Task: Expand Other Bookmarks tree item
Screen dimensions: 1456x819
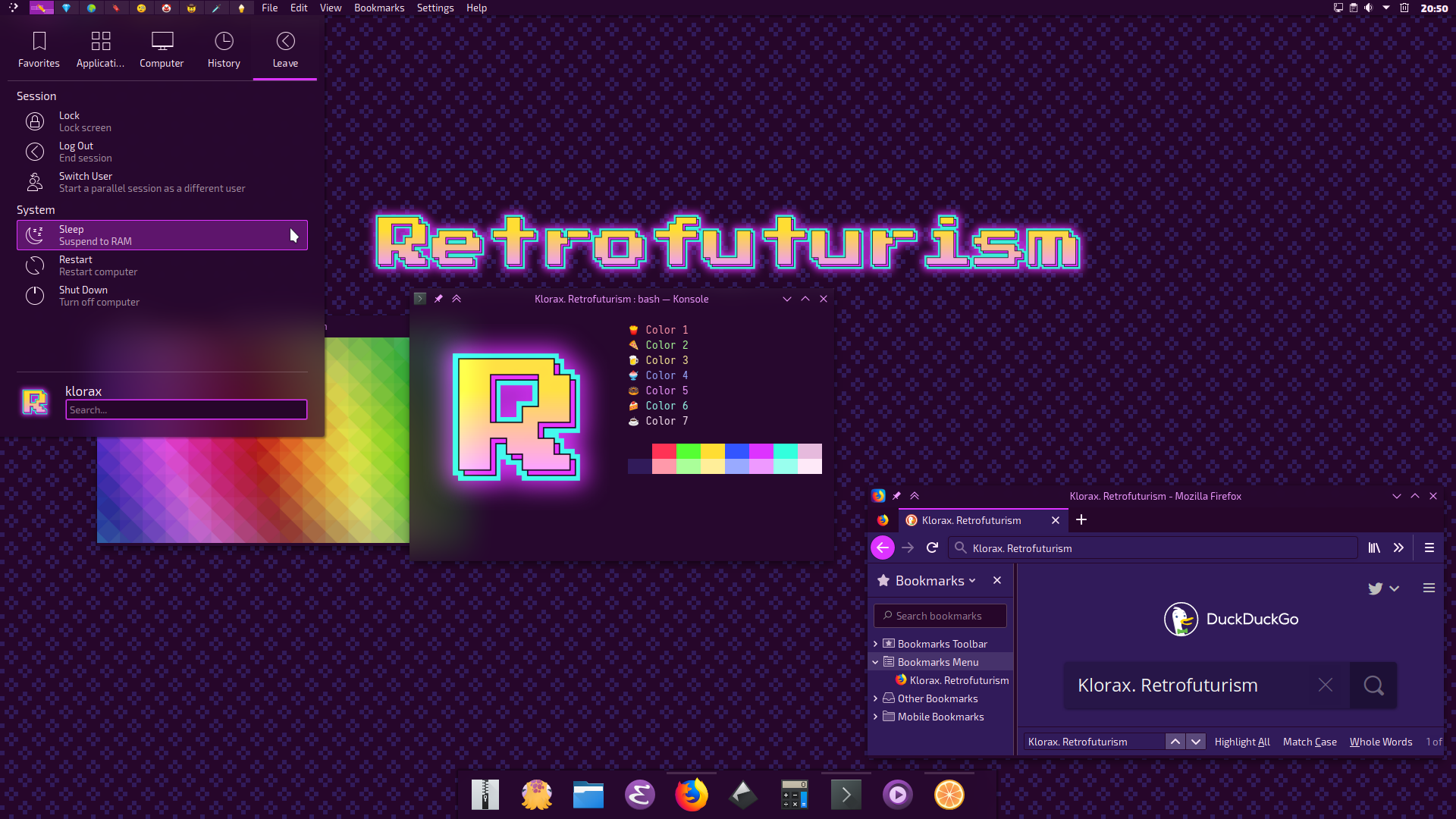Action: 876,698
